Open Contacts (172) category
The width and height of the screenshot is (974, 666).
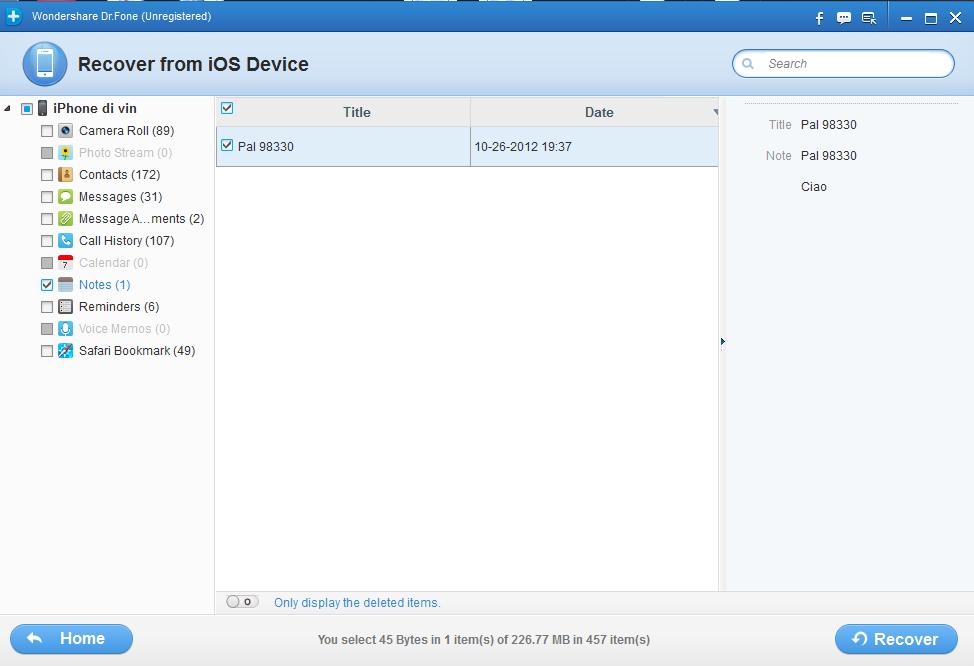click(x=119, y=175)
